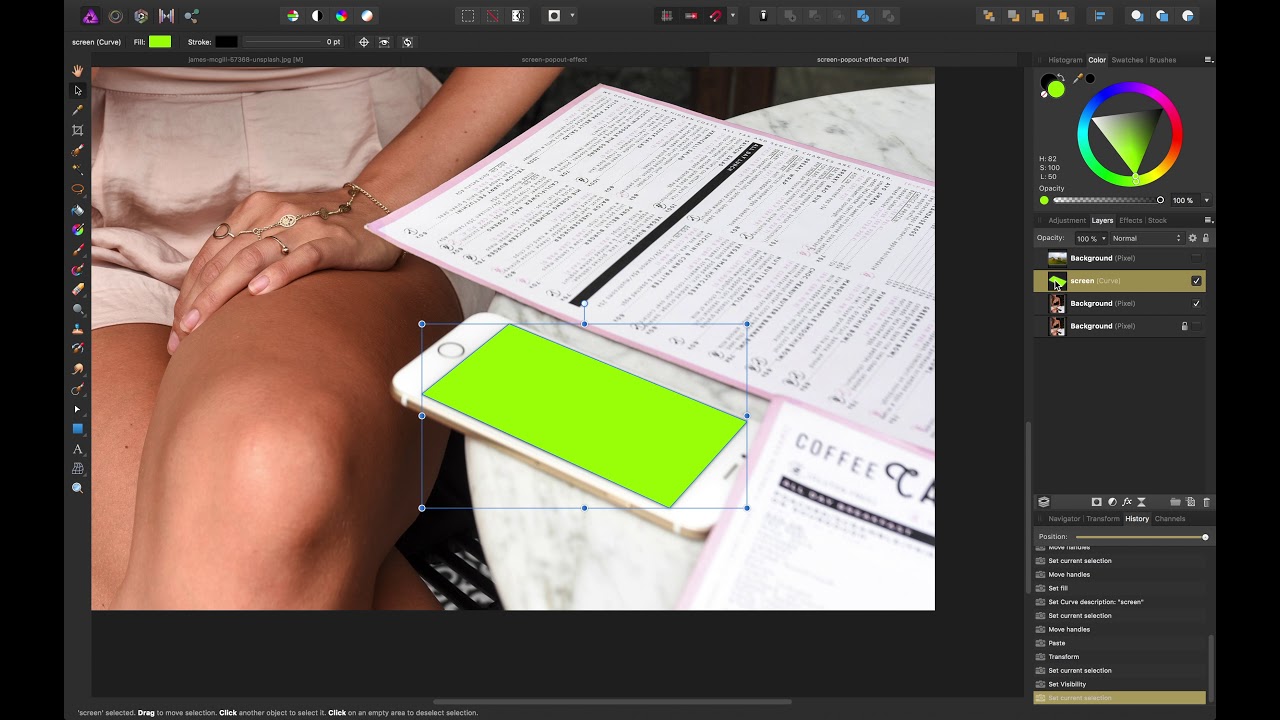Select the Flood Fill bucket tool

pyautogui.click(x=77, y=210)
